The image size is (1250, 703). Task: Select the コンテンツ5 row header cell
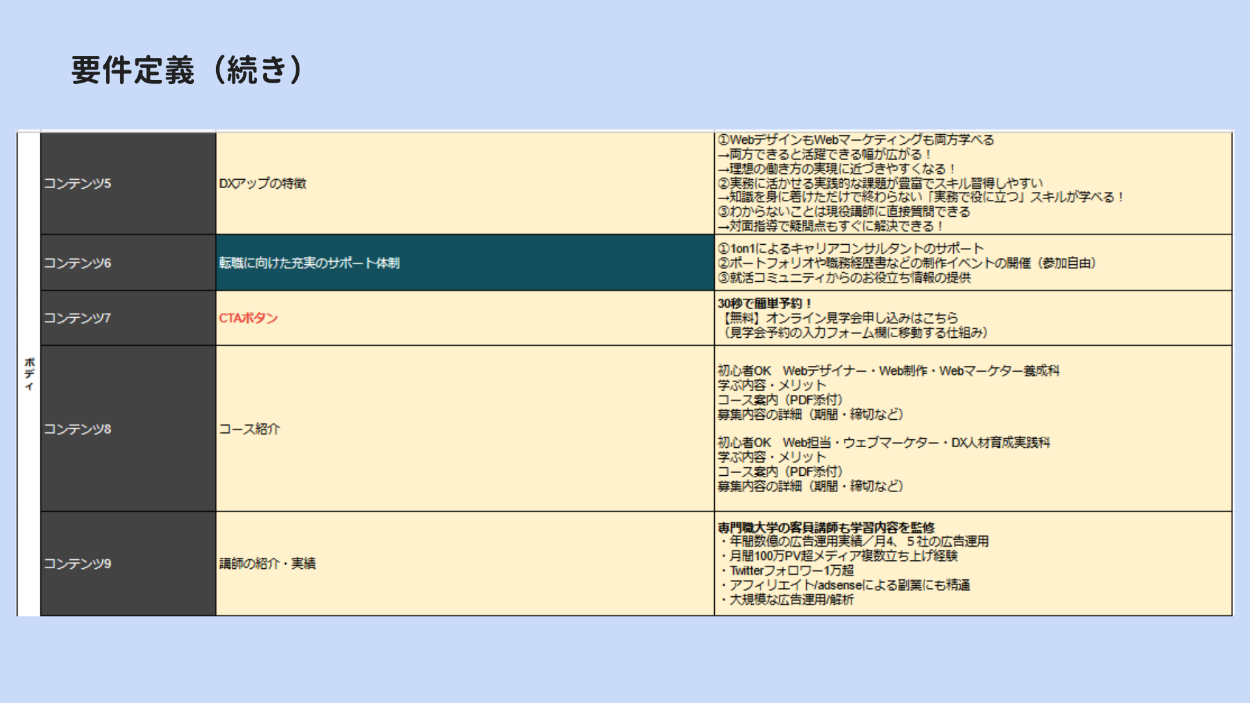click(127, 183)
